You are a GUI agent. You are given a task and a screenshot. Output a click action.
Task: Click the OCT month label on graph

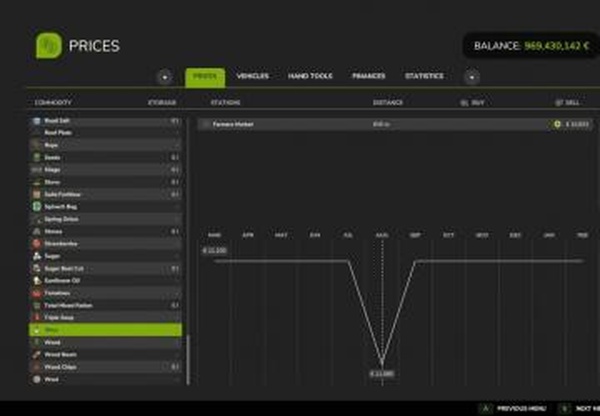point(448,235)
